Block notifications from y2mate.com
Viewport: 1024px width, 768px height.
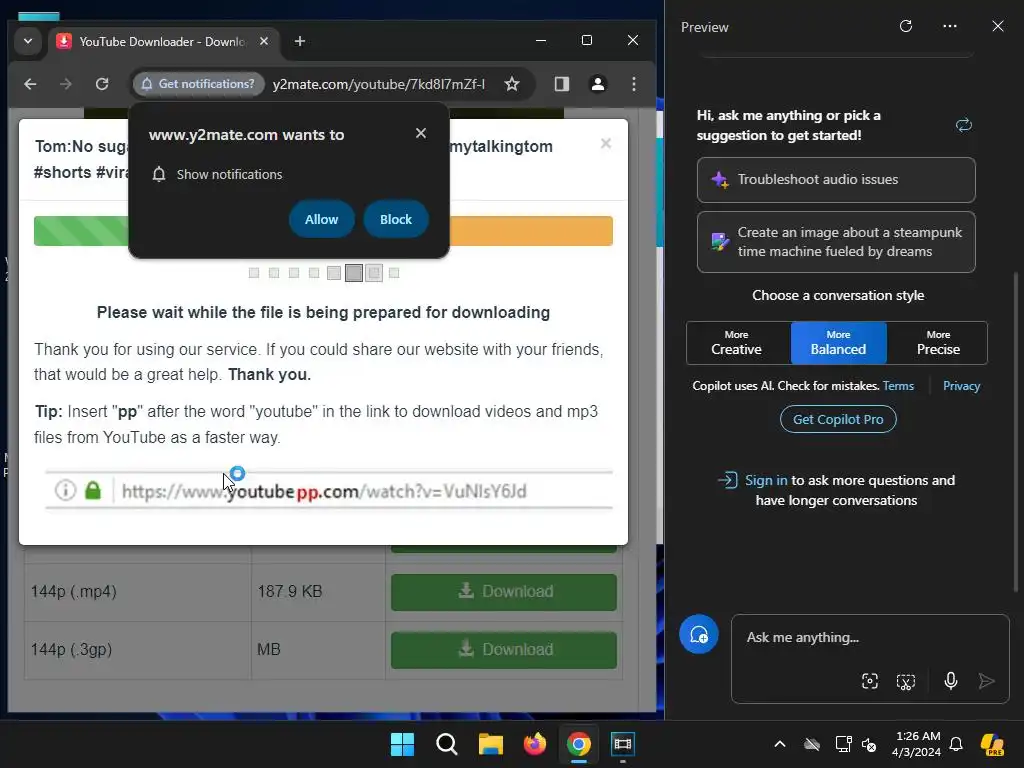[396, 219]
